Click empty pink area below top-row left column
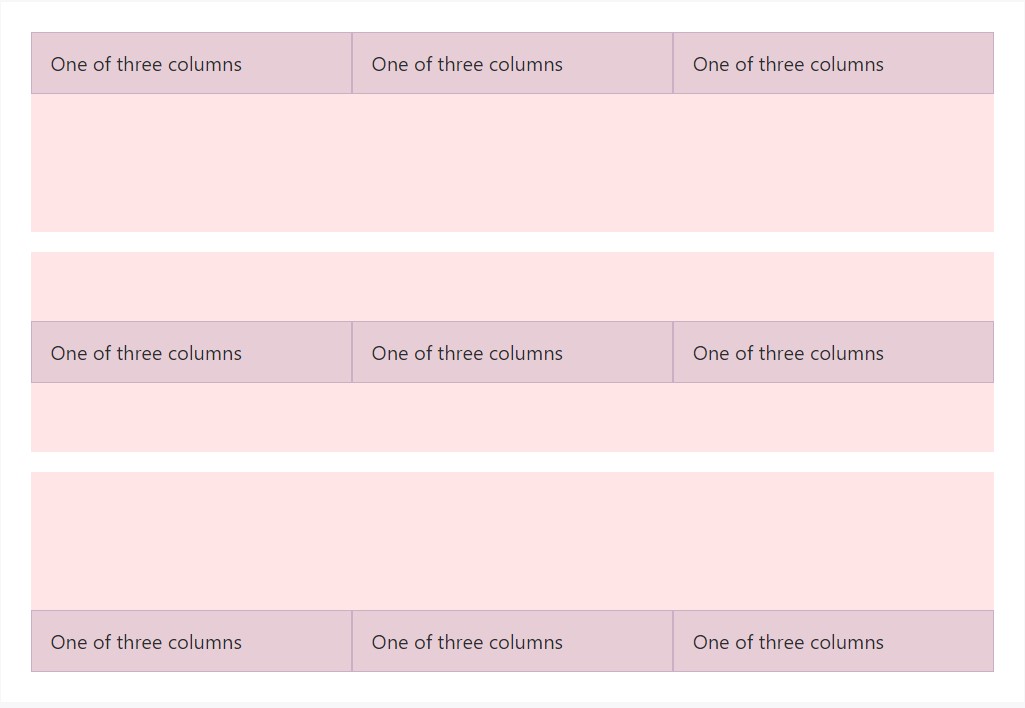1025x708 pixels. point(191,162)
